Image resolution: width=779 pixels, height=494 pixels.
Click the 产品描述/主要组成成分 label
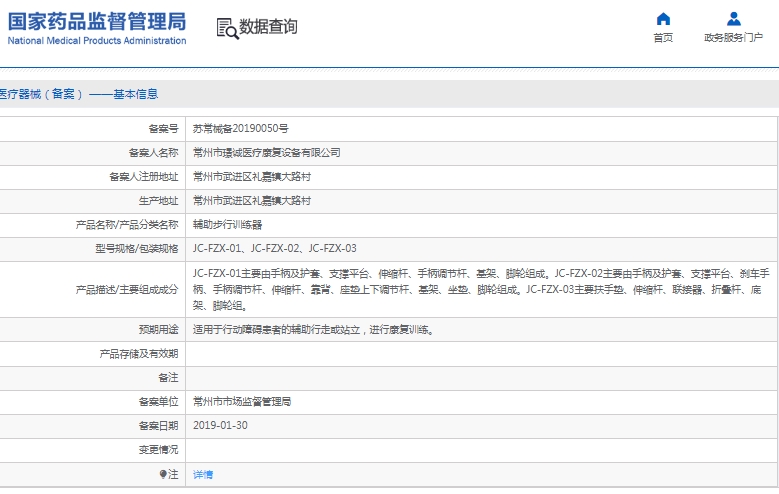pos(127,289)
